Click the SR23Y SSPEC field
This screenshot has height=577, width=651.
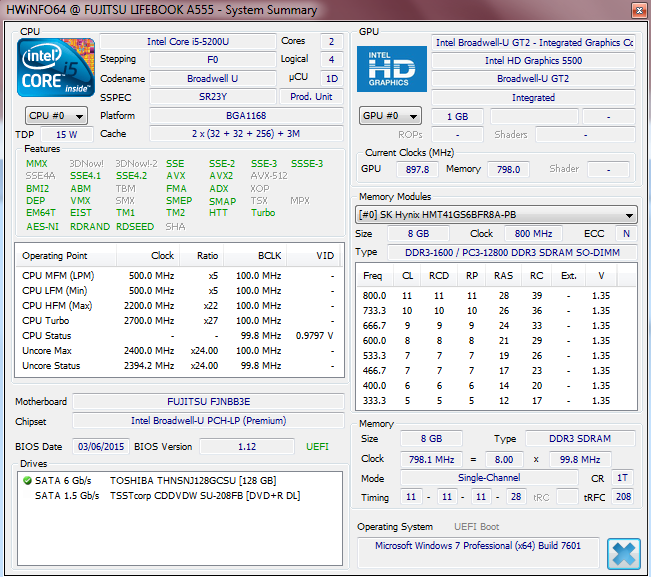pos(213,97)
